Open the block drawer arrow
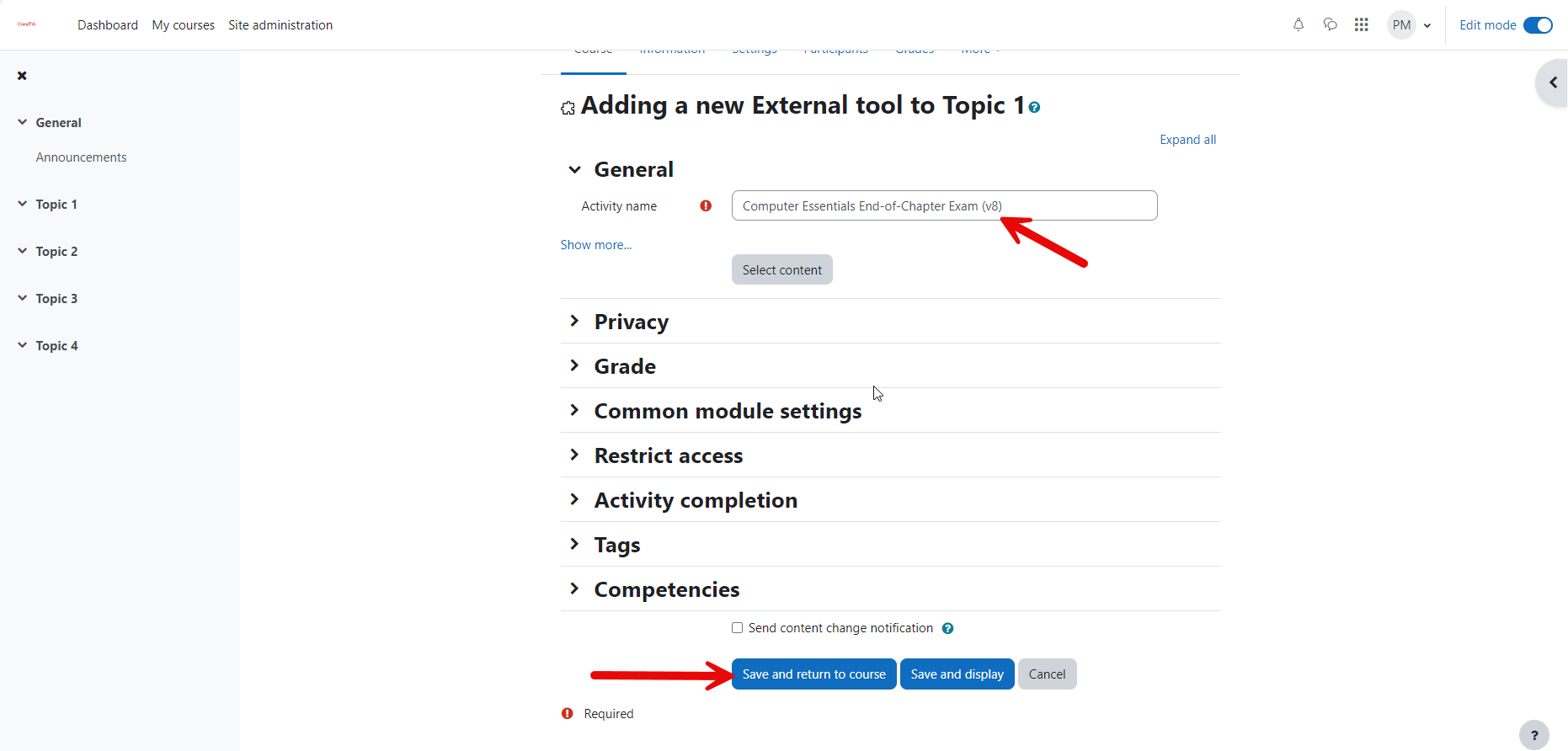This screenshot has height=751, width=1568. tap(1552, 83)
